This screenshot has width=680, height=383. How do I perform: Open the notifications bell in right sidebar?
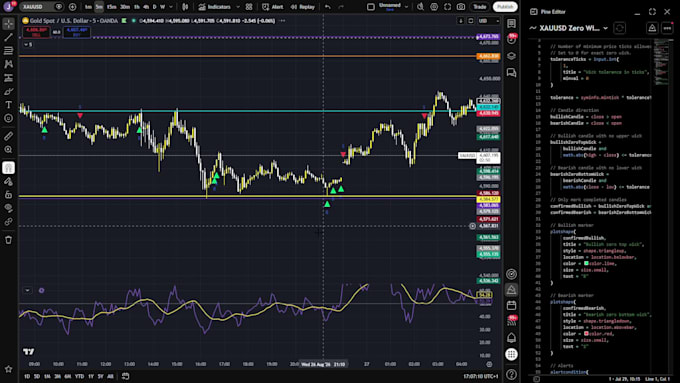[x=512, y=338]
